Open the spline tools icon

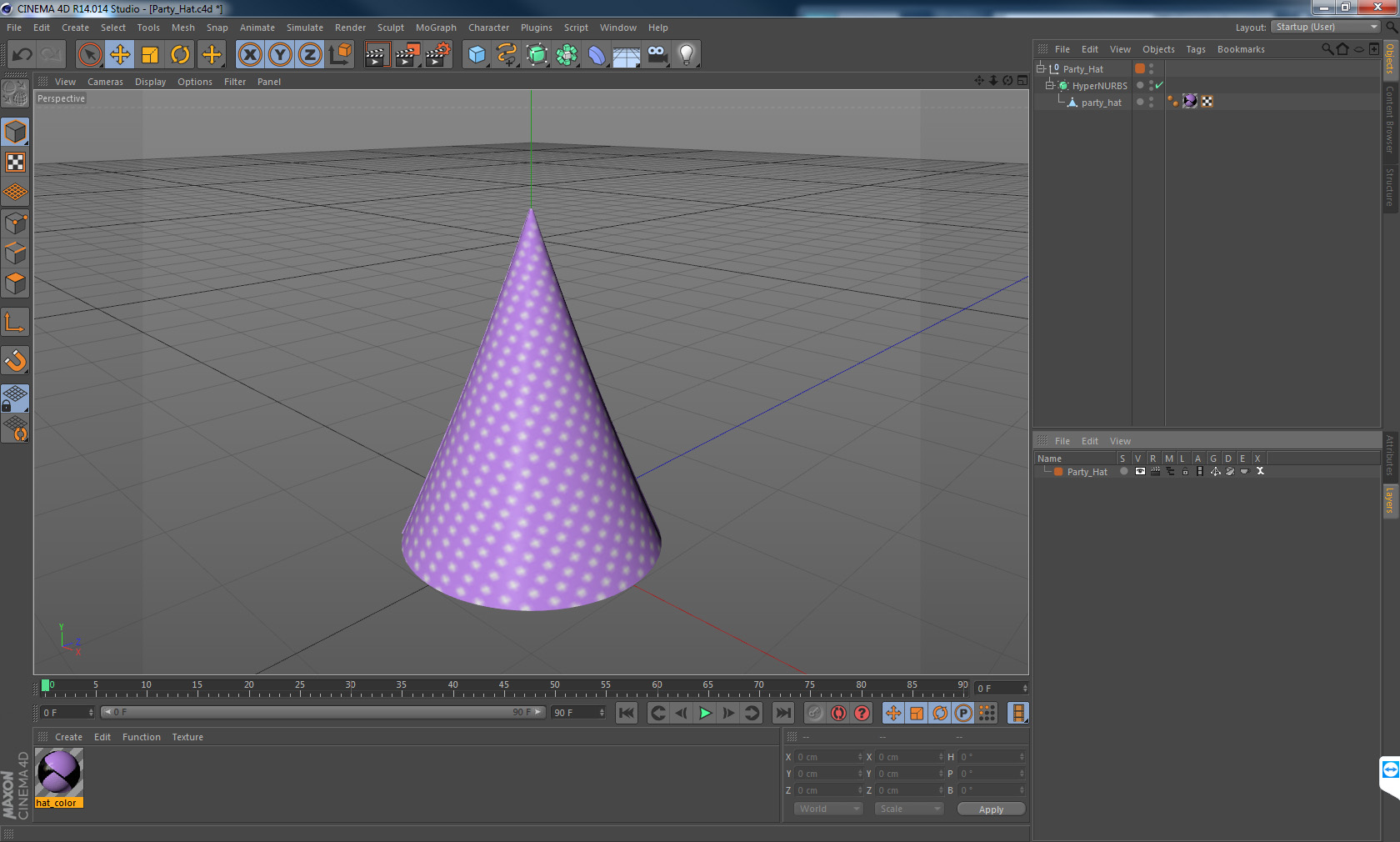[x=507, y=55]
